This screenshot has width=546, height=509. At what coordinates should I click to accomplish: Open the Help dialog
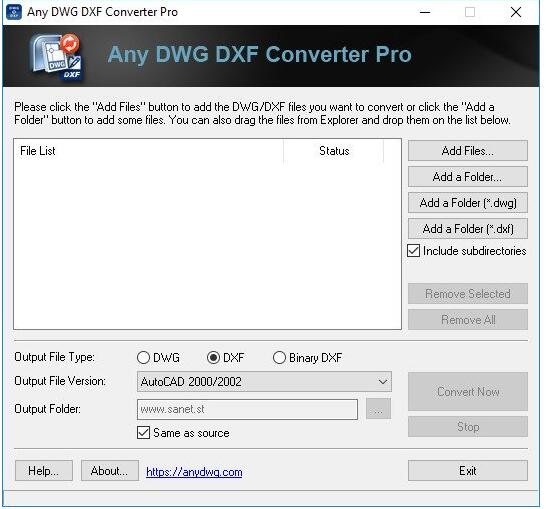[x=44, y=471]
